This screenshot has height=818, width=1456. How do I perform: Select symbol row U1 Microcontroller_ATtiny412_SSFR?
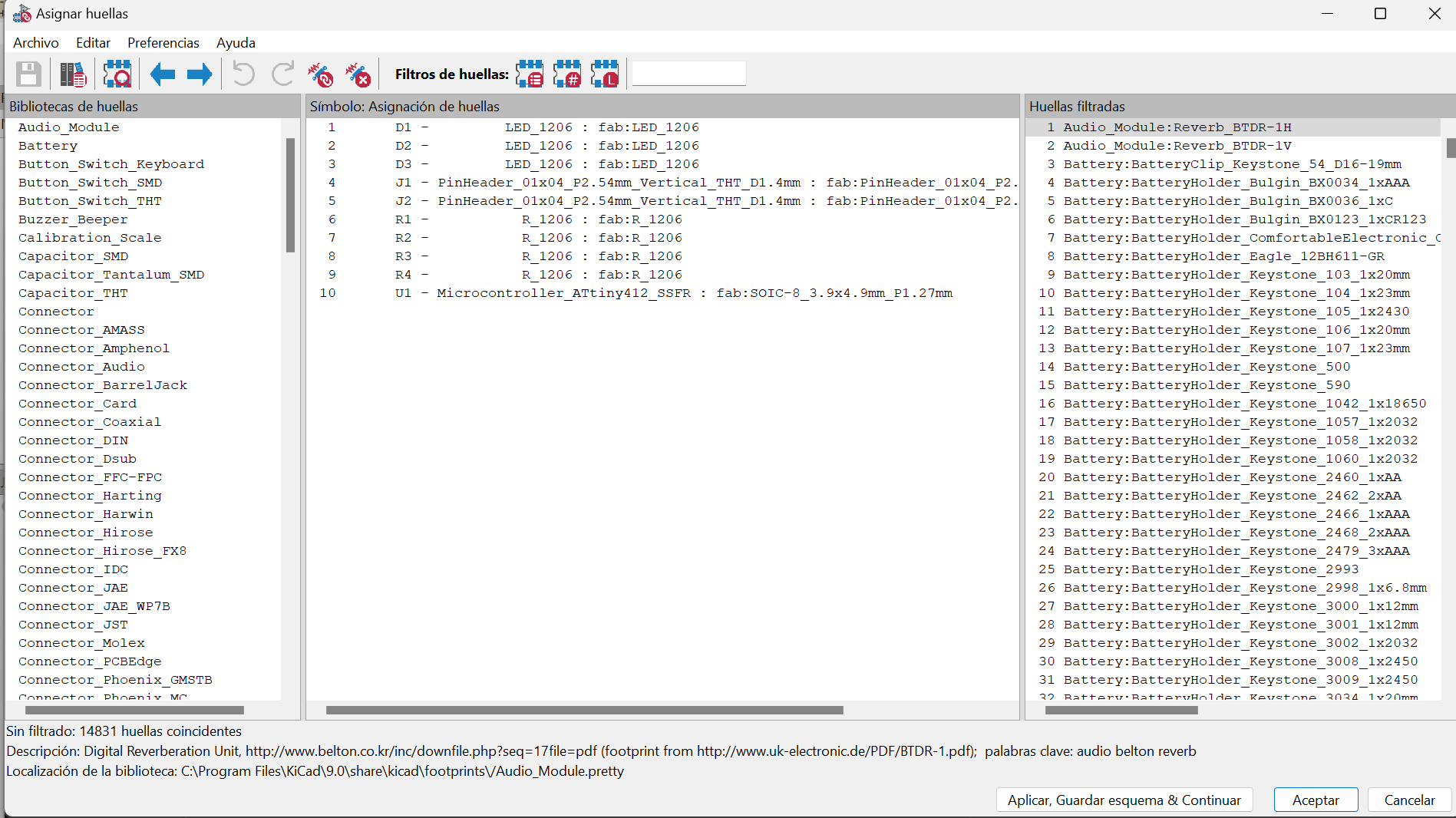(662, 293)
